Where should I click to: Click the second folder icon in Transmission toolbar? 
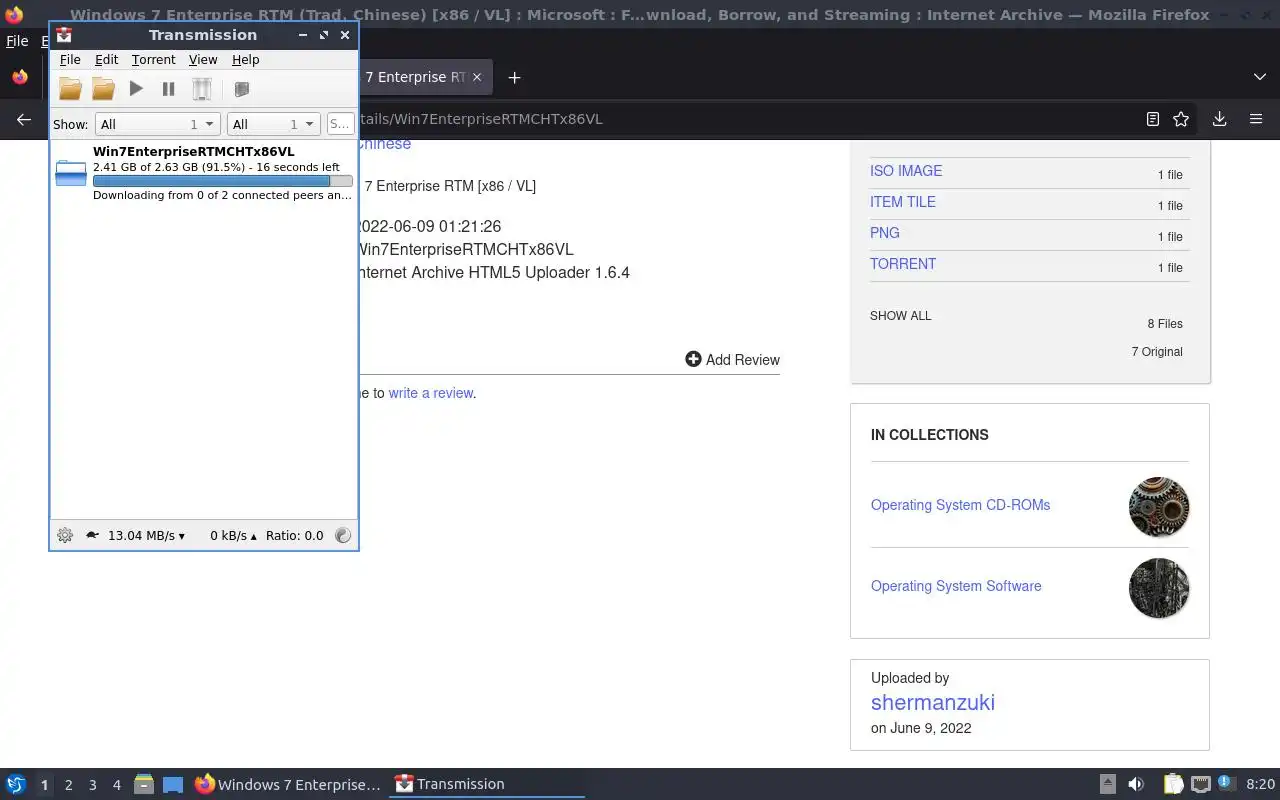click(103, 89)
